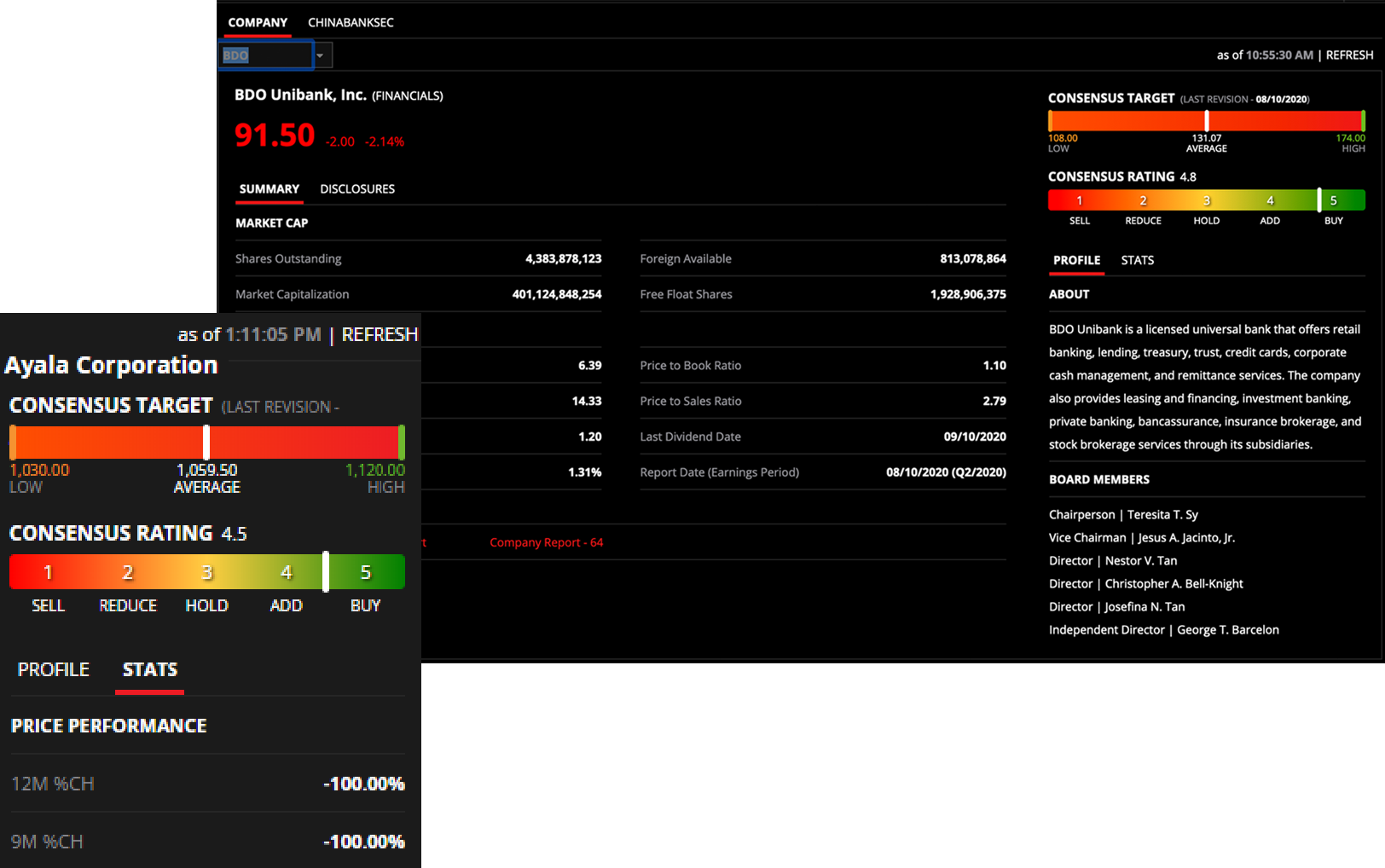Click Independent Director George T. Barcelon

(x=1164, y=629)
